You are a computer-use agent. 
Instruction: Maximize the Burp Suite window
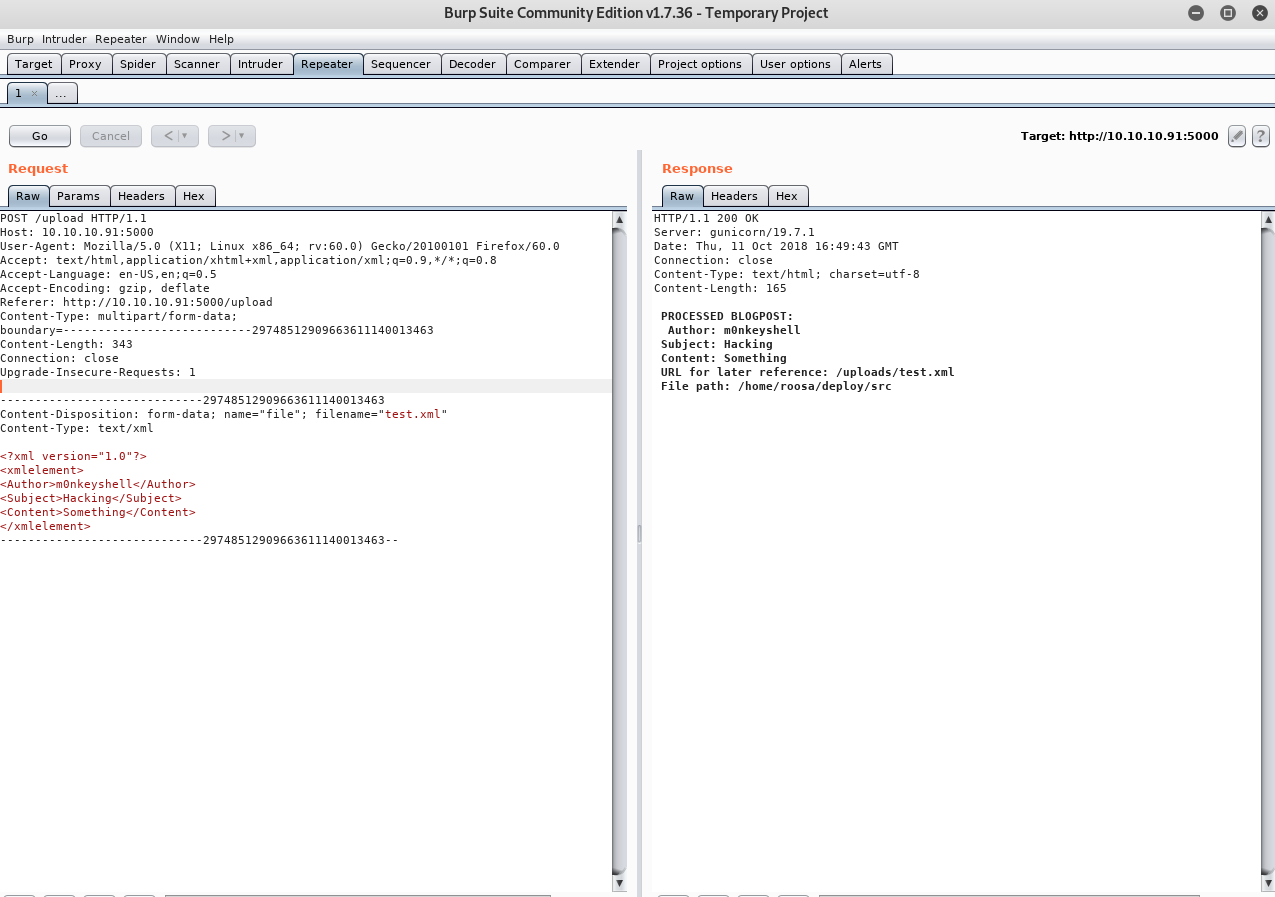click(1227, 13)
